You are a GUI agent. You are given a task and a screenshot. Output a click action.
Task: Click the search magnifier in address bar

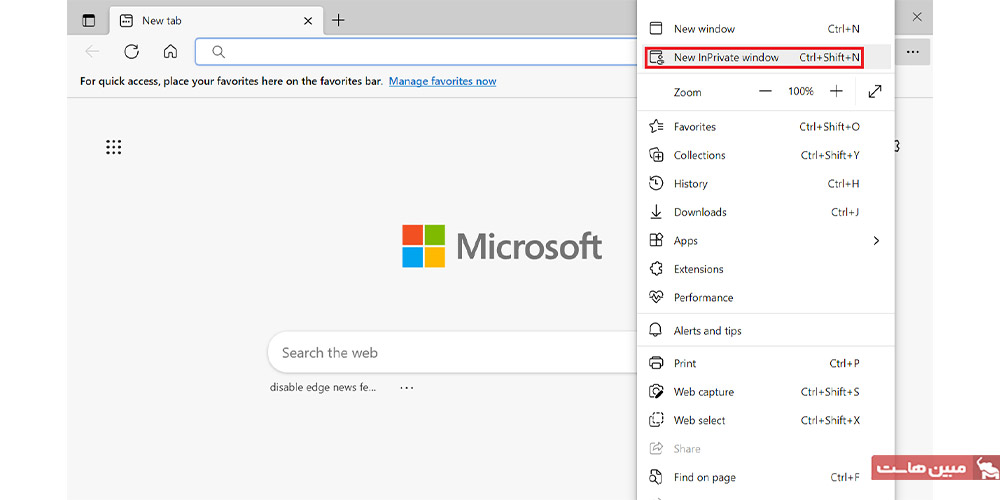[219, 52]
